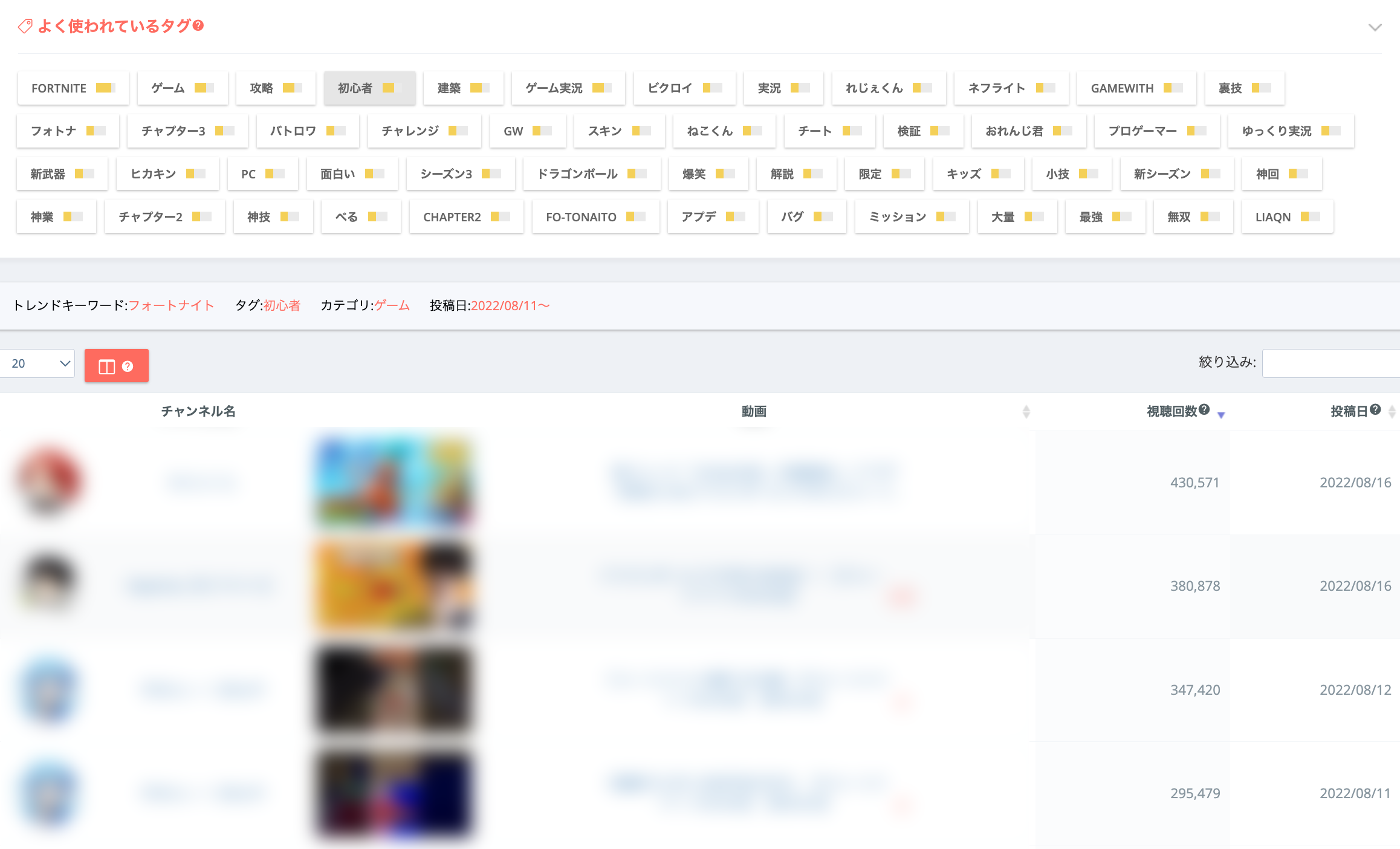Click sort arrows on 動画 column
This screenshot has height=849, width=1400.
click(x=1026, y=412)
